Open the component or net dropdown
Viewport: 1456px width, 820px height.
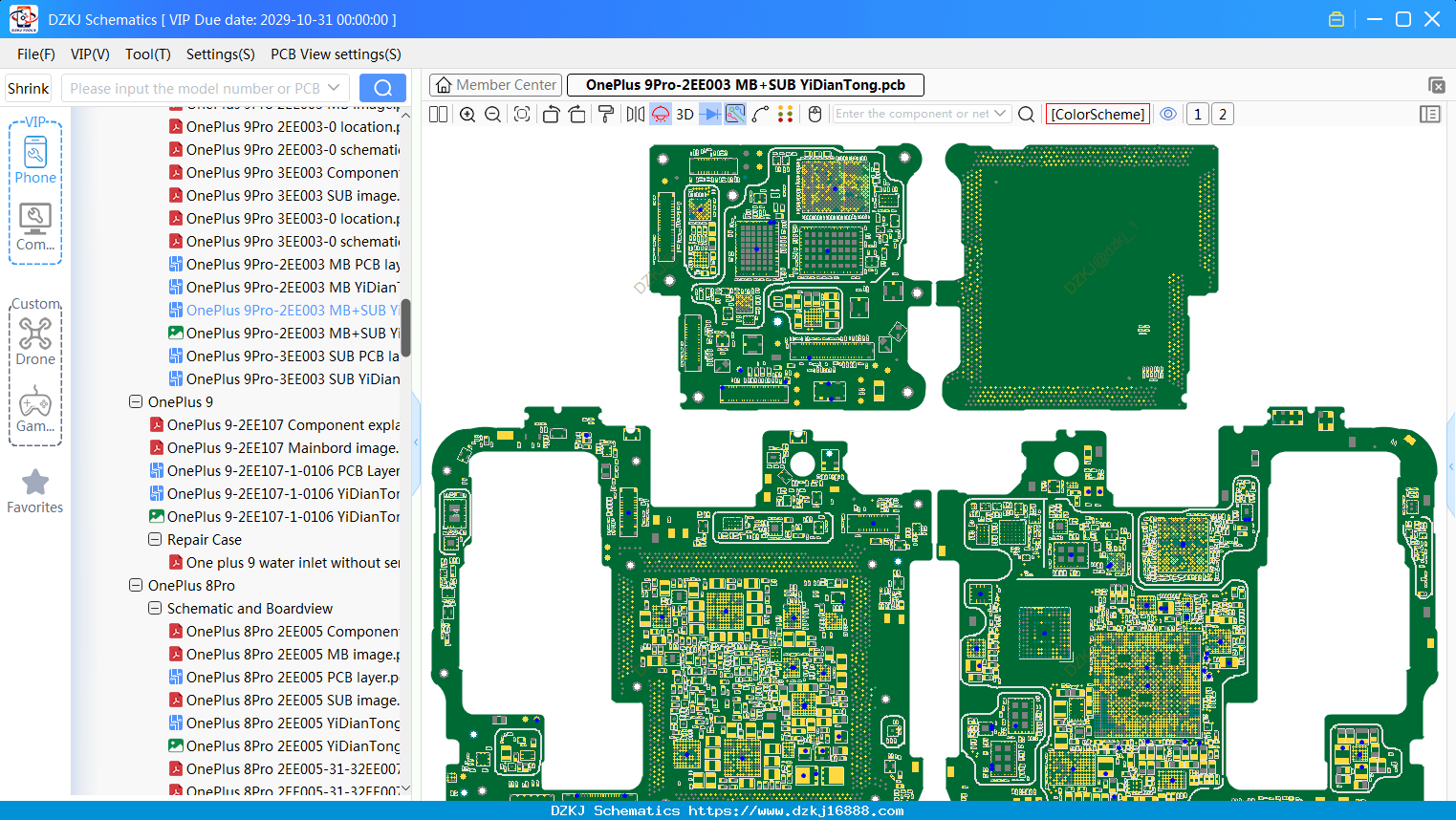1001,114
